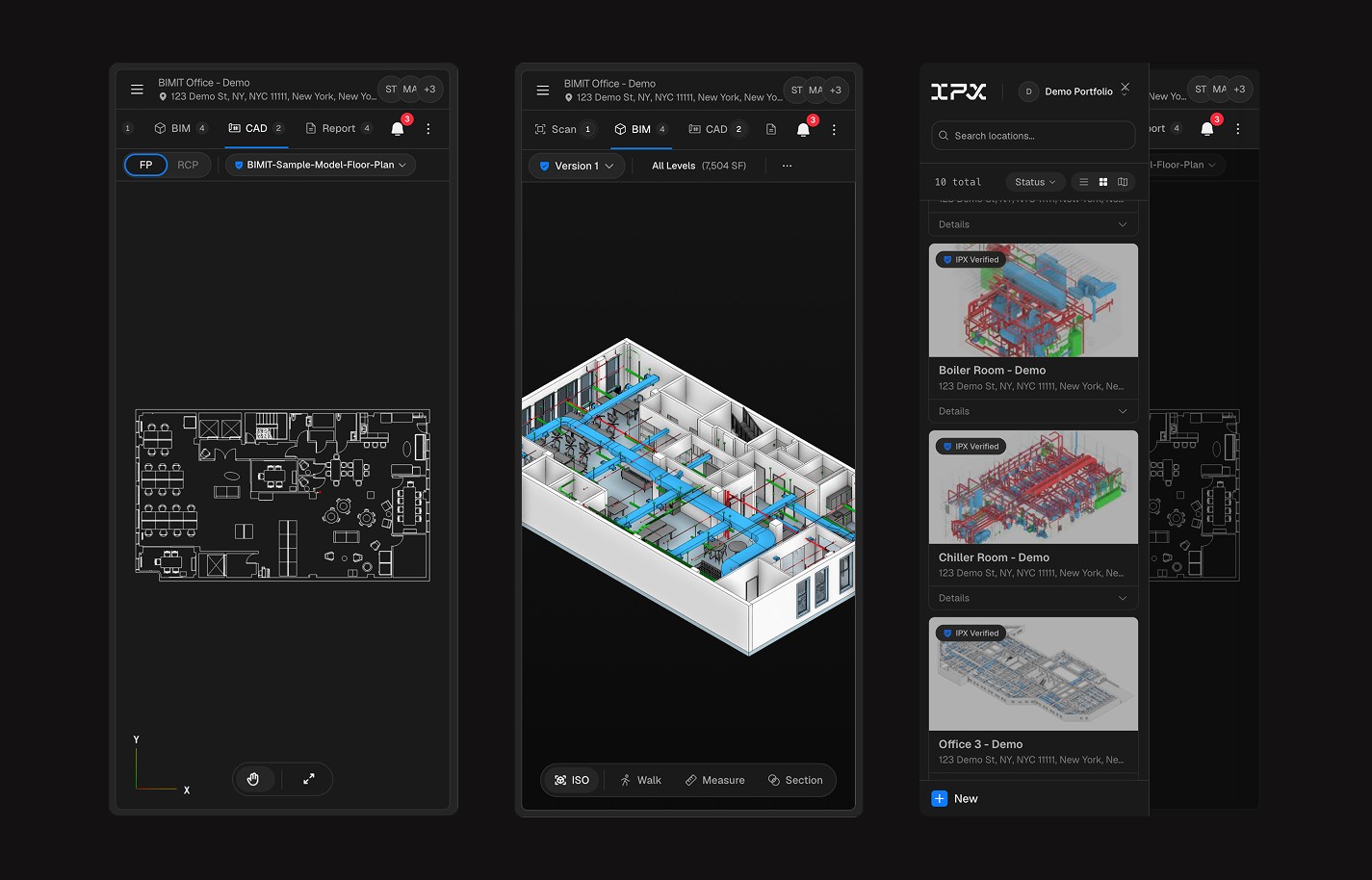The image size is (1372, 880).
Task: Click MA avatar in the middle BIM screen
Action: [x=815, y=90]
